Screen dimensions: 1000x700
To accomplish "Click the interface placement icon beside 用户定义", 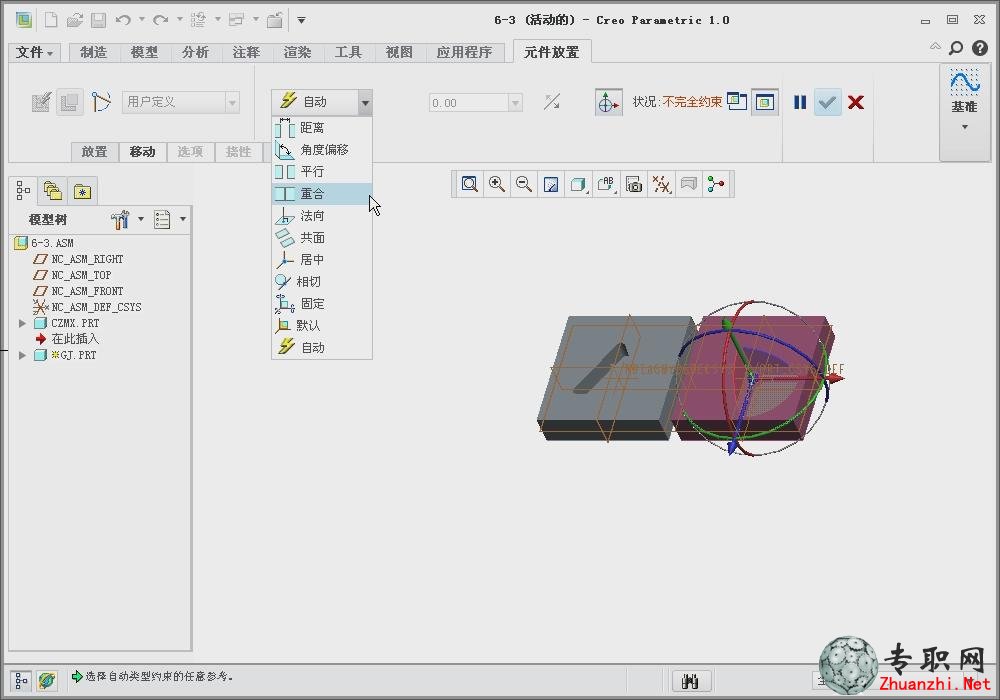I will [x=41, y=102].
